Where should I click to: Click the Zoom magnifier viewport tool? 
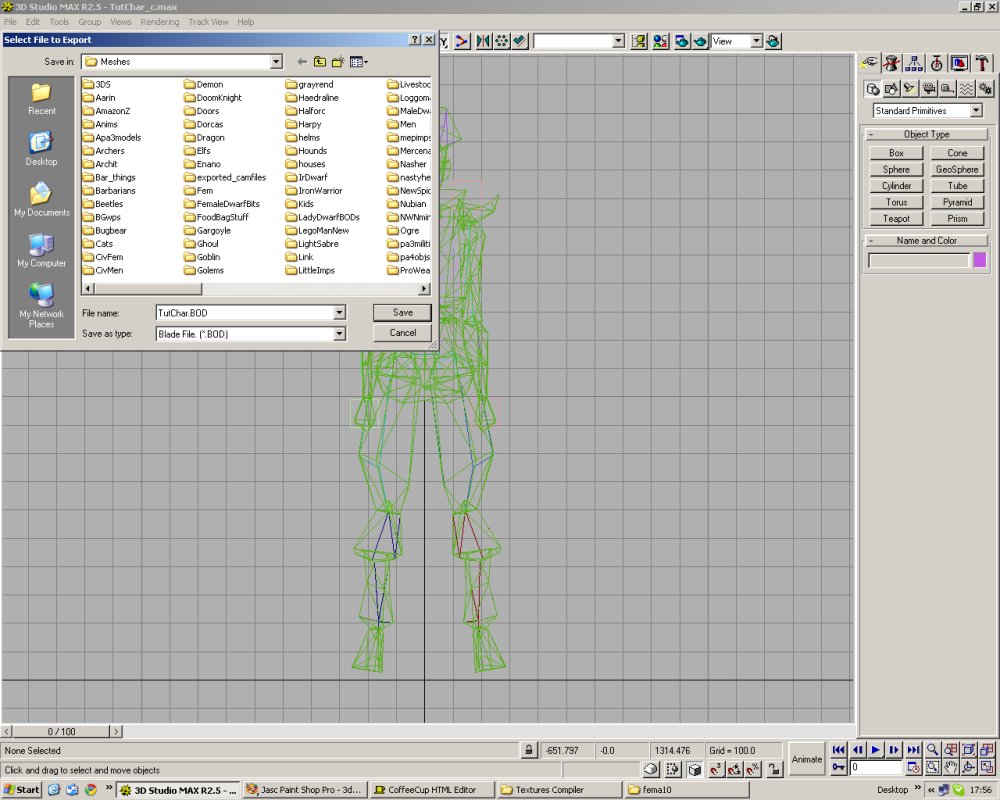(932, 750)
